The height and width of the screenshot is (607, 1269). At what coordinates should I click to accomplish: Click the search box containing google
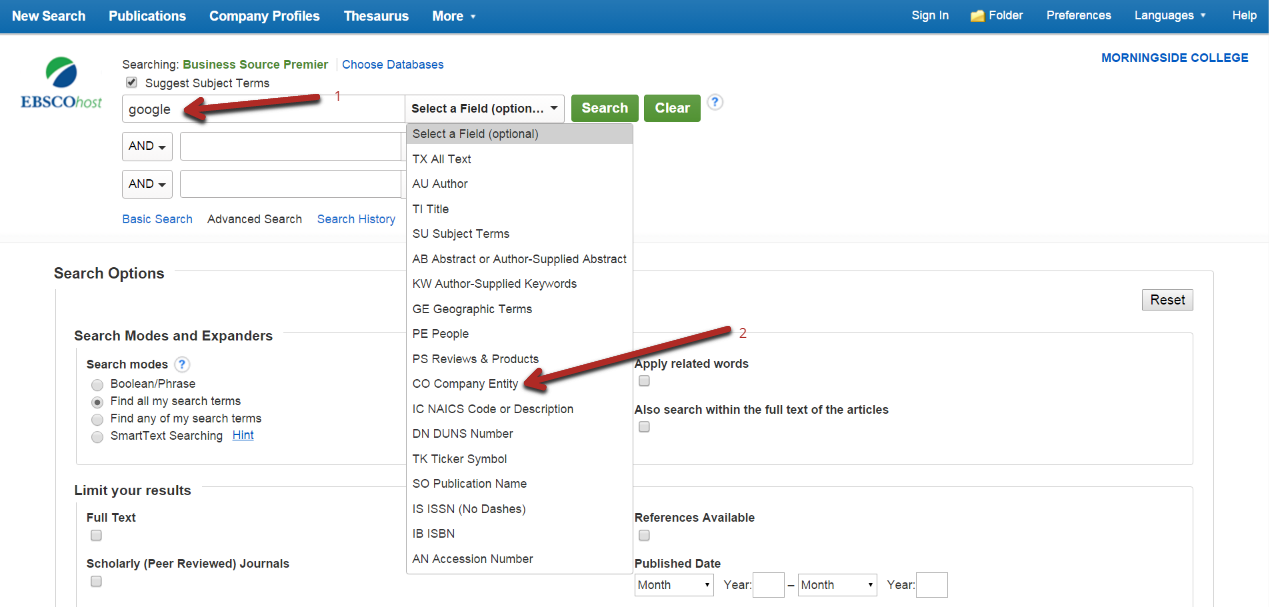point(263,109)
